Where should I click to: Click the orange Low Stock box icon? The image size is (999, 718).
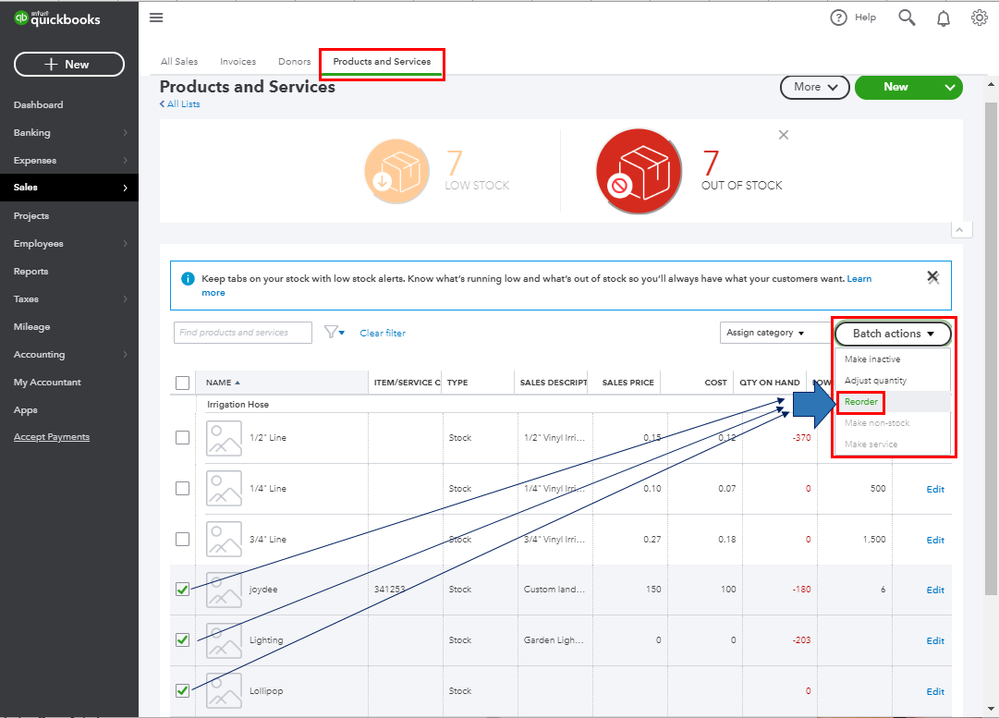[396, 171]
